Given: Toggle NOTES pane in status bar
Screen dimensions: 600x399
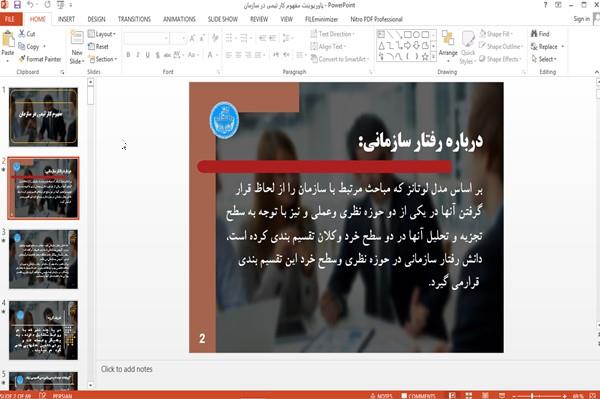Looking at the screenshot, I should [x=381, y=396].
